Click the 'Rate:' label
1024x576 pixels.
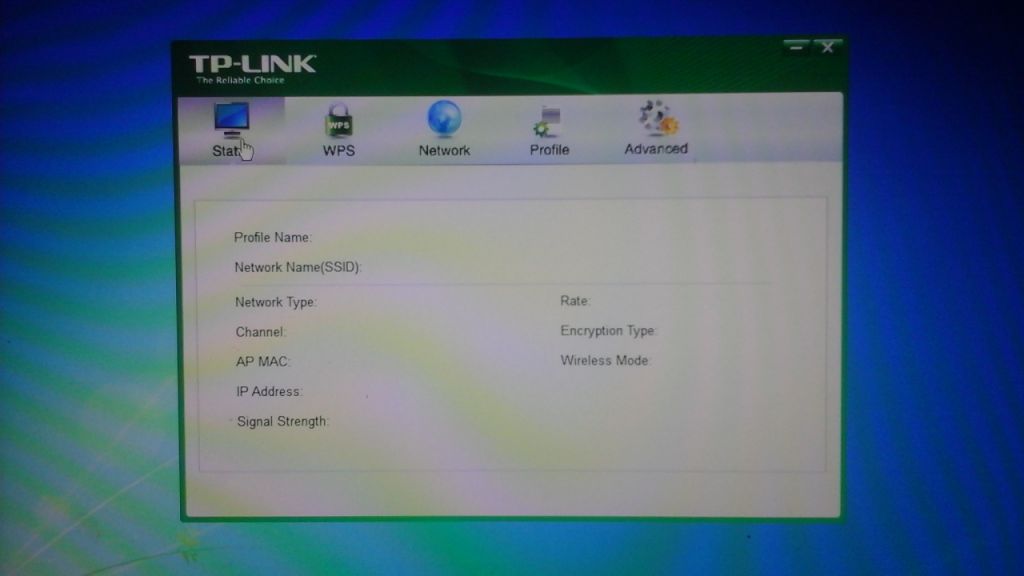pos(575,301)
